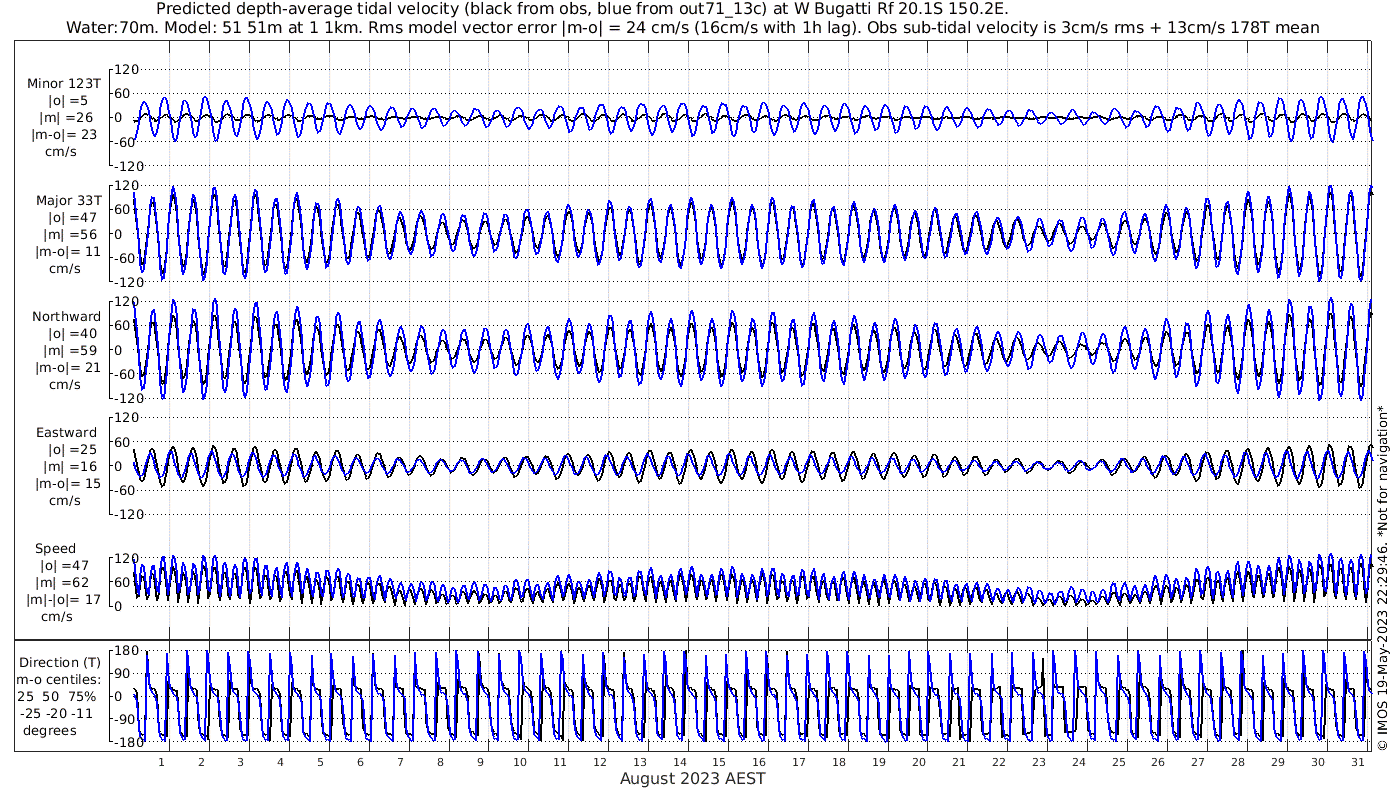The image size is (1400, 800).
Task: Click the "Speed" panel label
Action: pos(55,549)
